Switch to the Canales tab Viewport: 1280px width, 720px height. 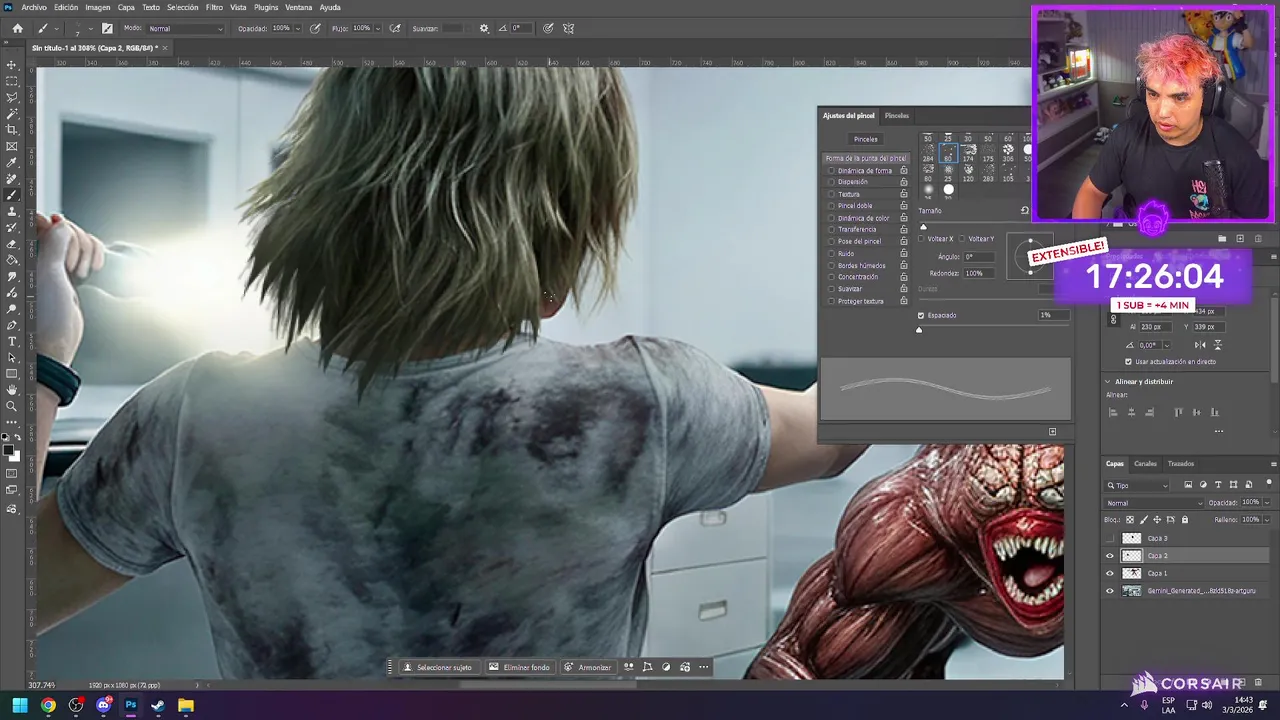(1145, 464)
